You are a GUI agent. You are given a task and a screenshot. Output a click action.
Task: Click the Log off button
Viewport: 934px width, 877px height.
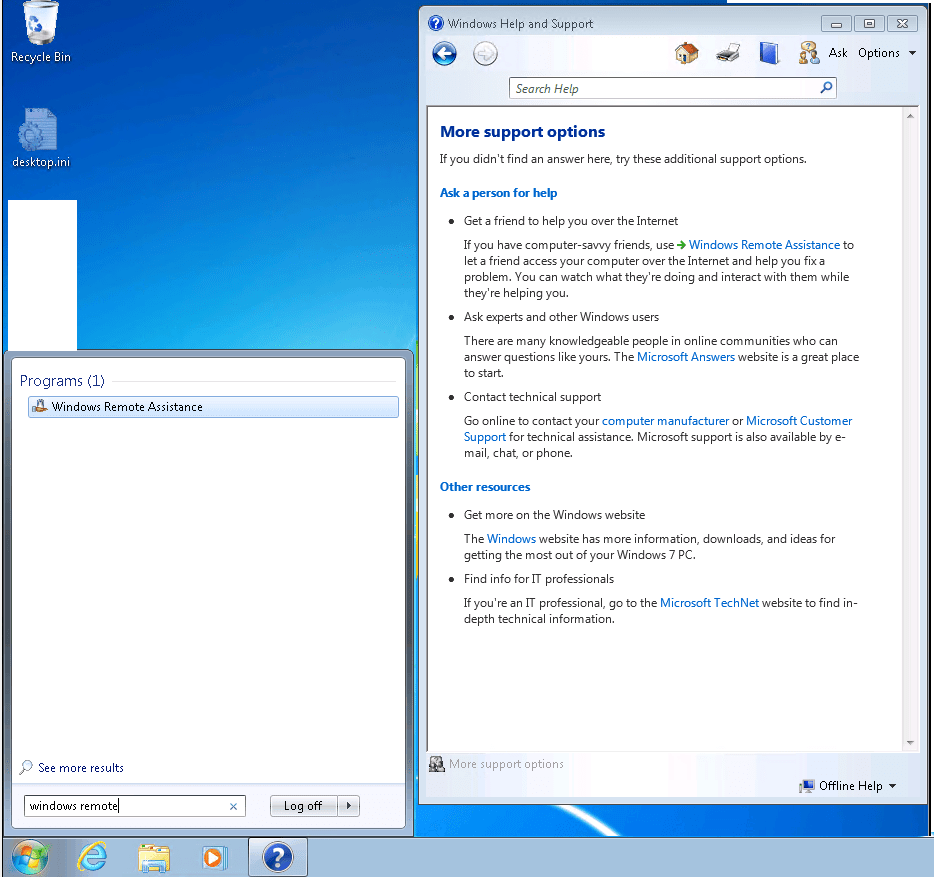click(303, 806)
